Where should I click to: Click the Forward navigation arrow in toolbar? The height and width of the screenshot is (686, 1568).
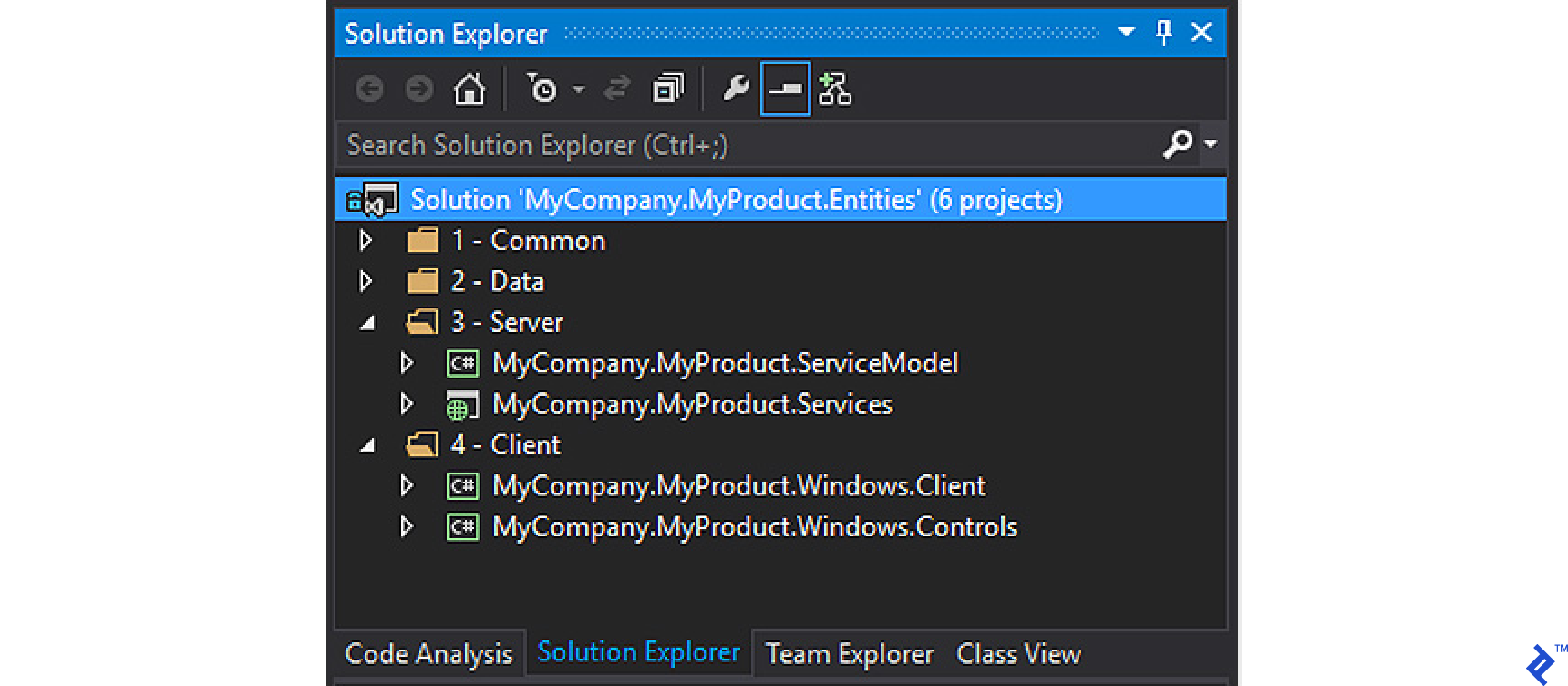419,89
